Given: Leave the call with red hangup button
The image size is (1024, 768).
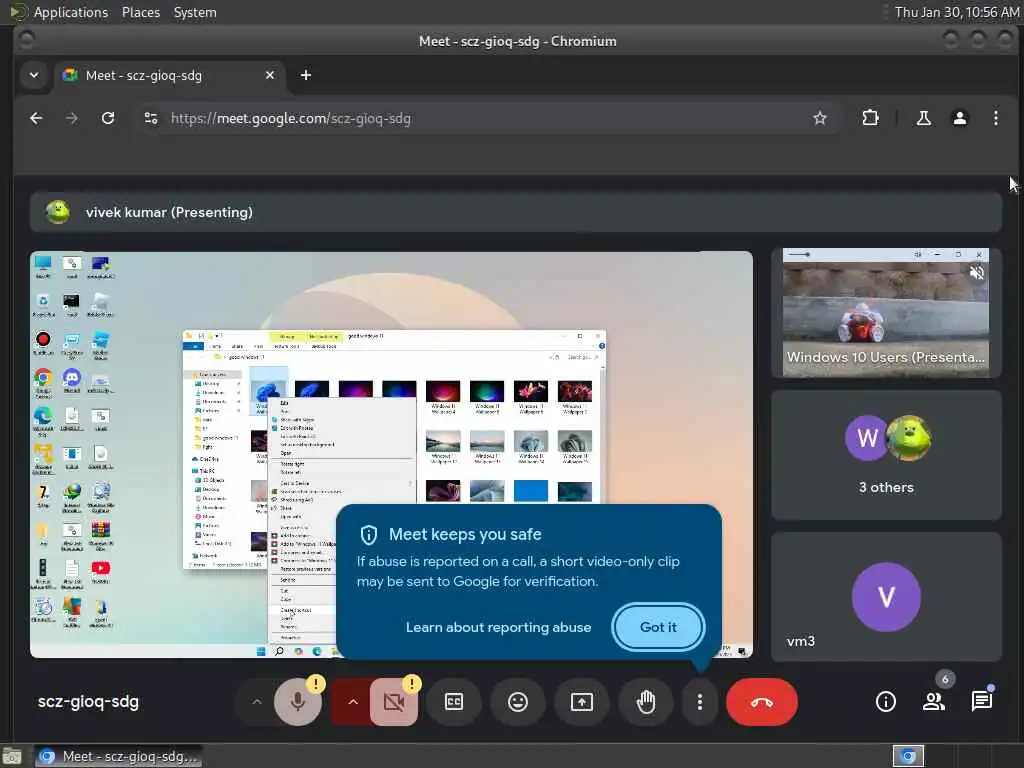Looking at the screenshot, I should tap(761, 702).
